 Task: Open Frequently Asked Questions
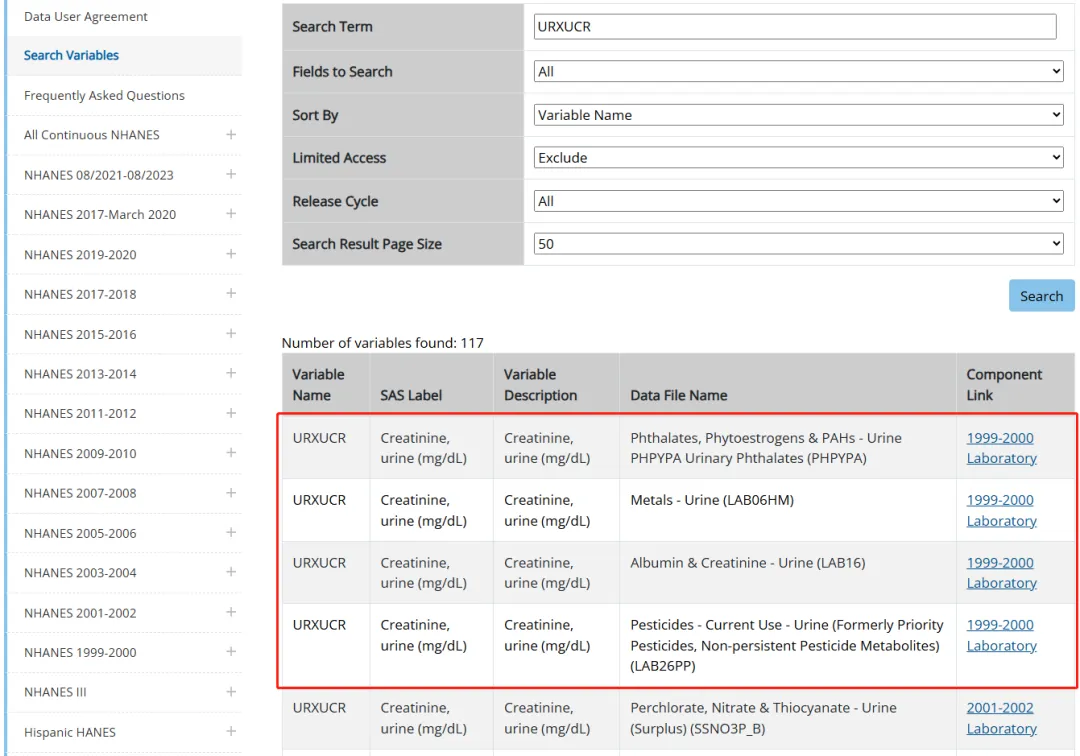(x=104, y=95)
